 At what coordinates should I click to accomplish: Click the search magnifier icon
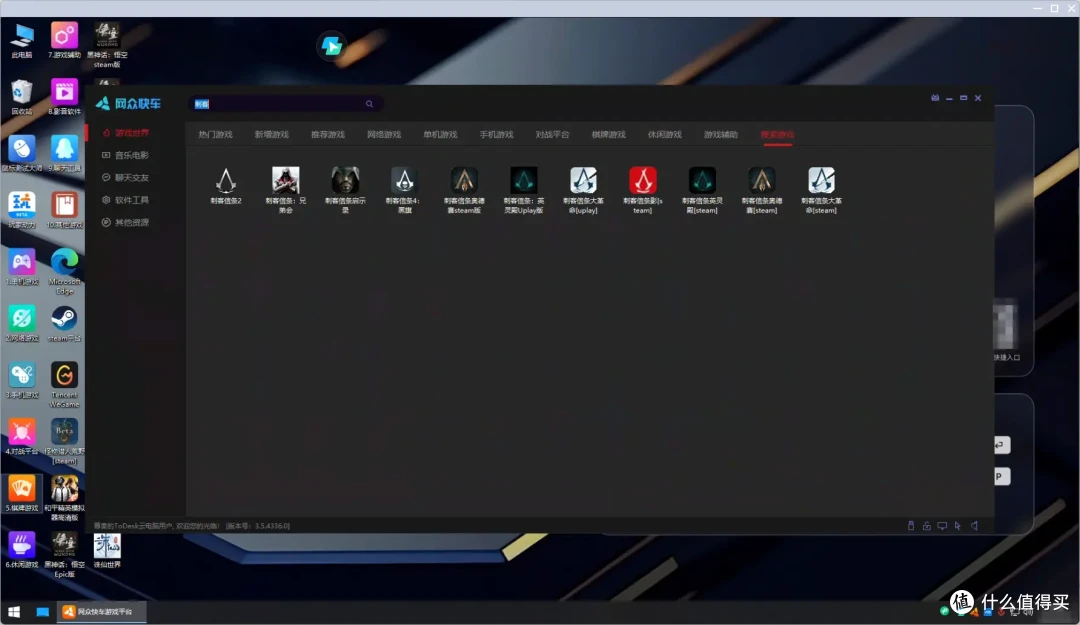[369, 104]
